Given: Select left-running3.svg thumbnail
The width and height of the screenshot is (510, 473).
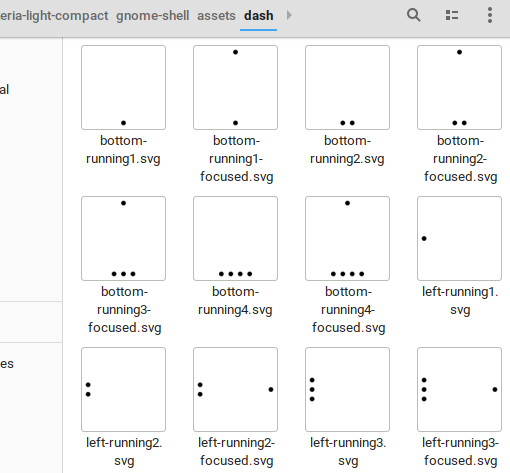Looking at the screenshot, I should point(347,389).
